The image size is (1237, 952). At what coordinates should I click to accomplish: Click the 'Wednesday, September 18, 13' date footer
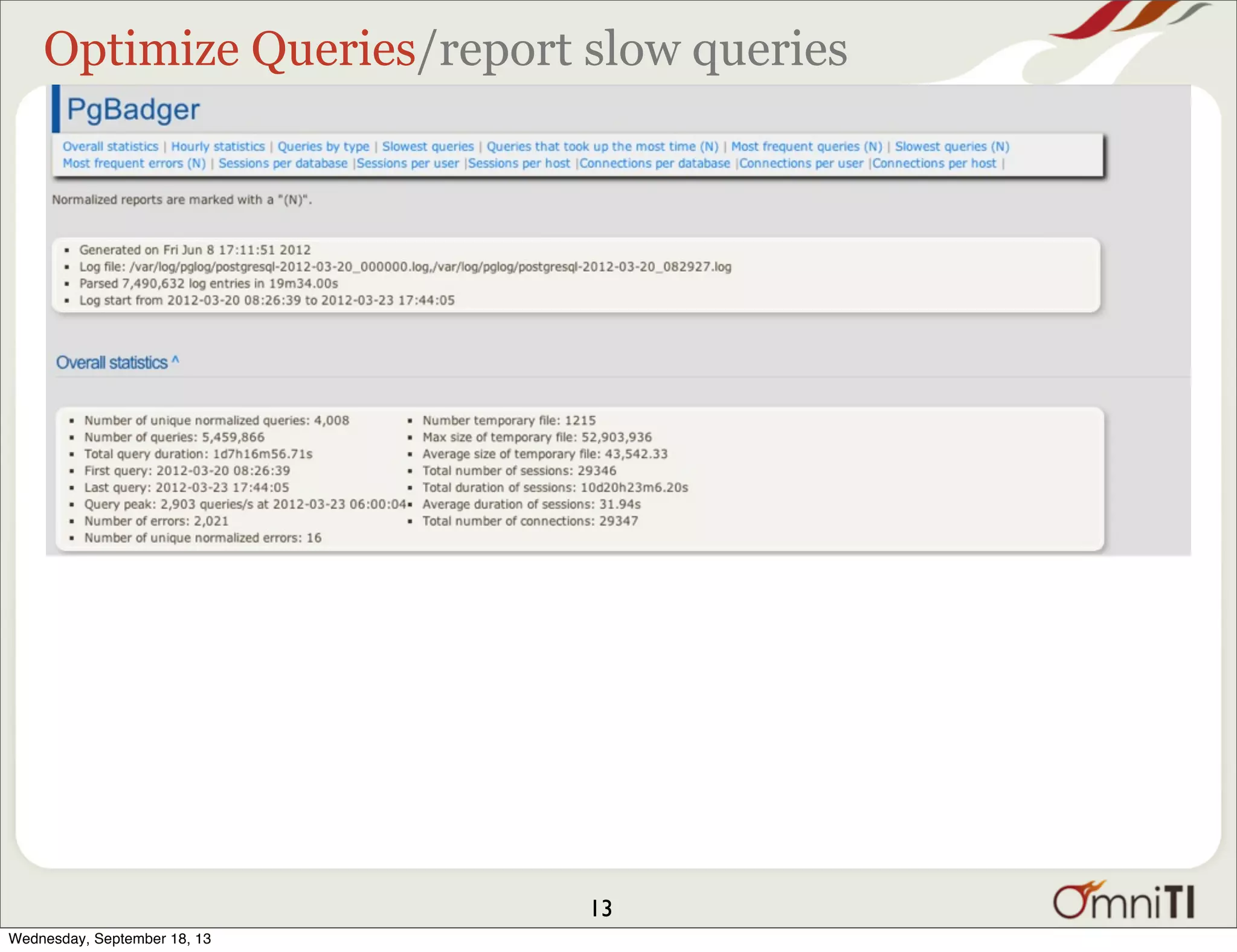coord(110,939)
